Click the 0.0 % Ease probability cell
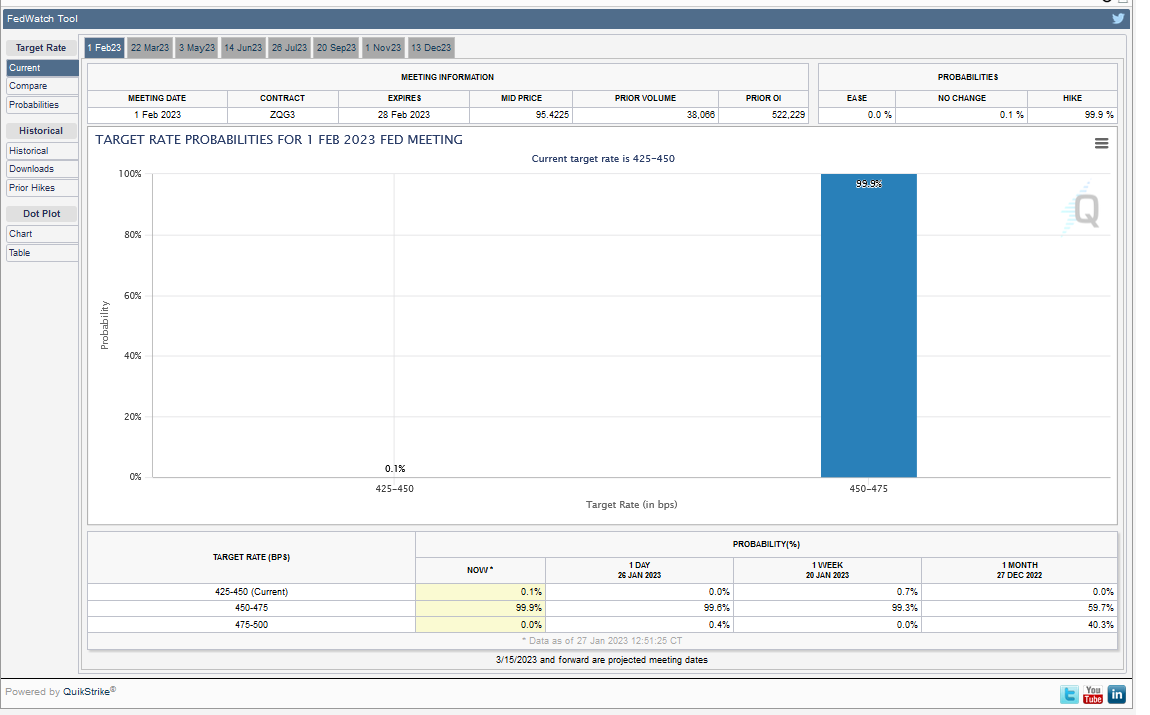 (857, 115)
